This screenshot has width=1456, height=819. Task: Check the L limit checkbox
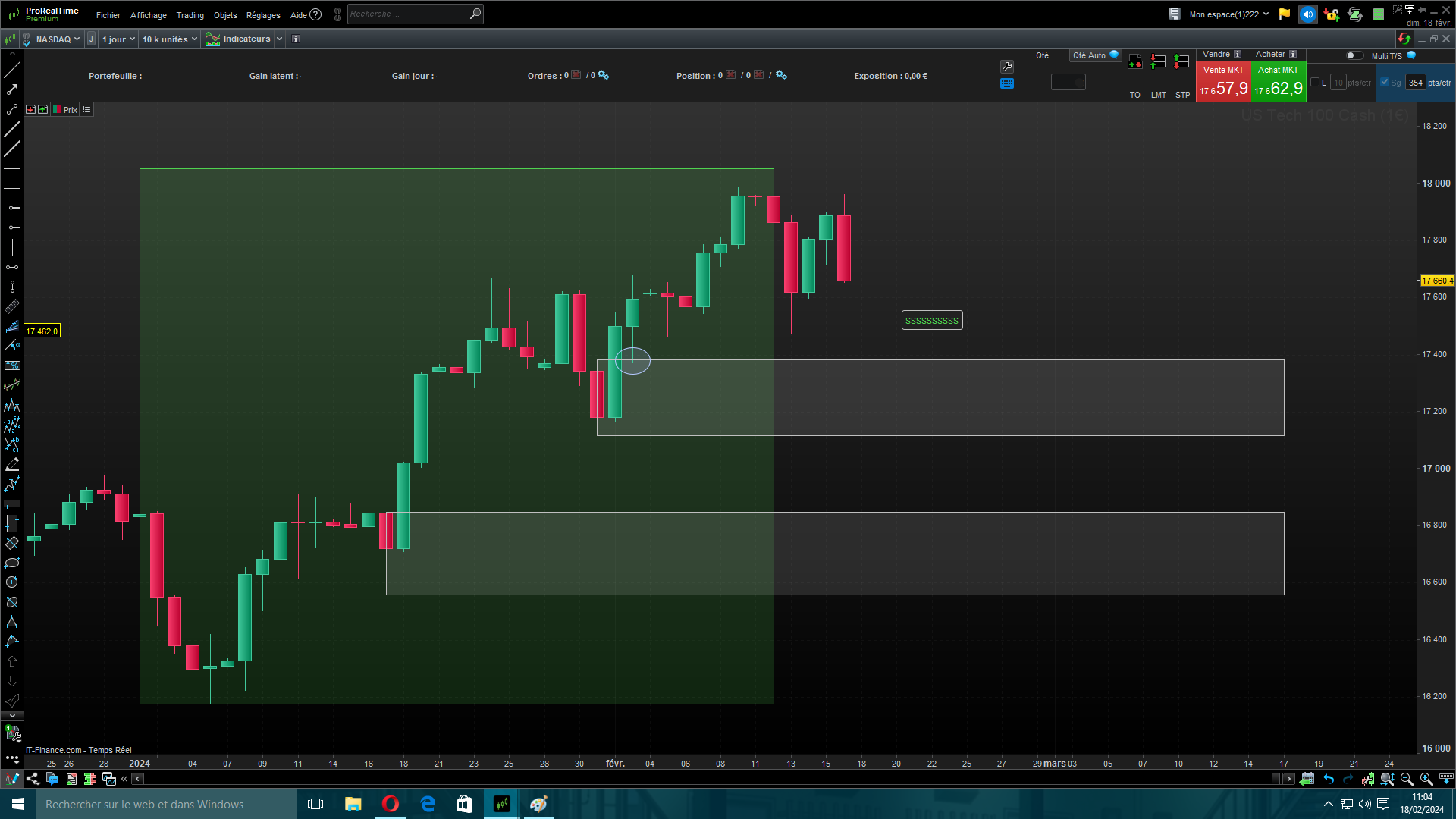tap(1315, 83)
